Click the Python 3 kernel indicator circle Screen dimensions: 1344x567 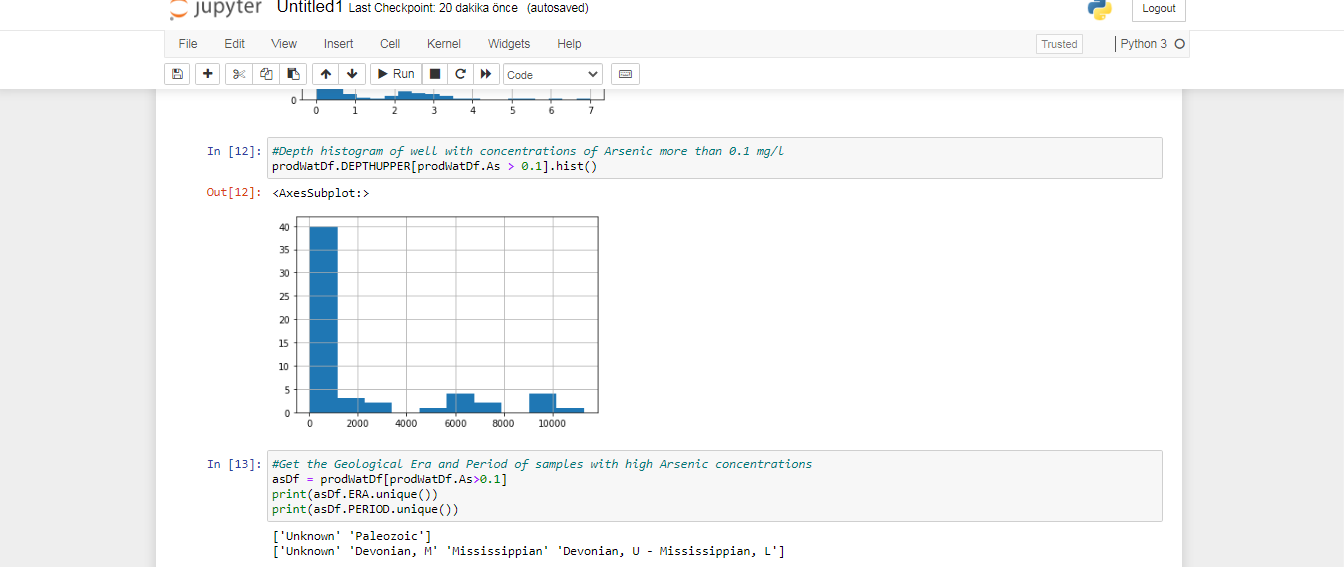pos(1180,44)
